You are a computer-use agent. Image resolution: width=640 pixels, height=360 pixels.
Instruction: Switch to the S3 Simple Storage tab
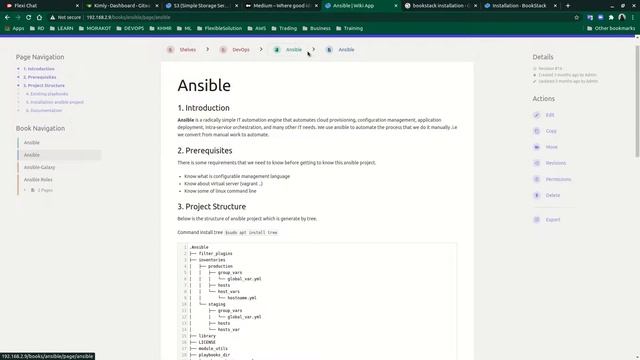(202, 6)
